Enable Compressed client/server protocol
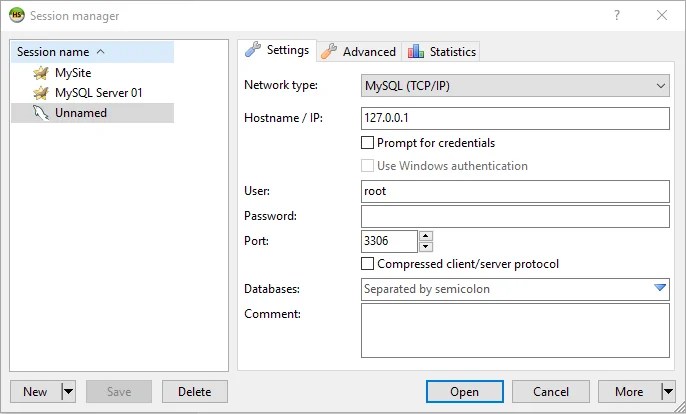This screenshot has width=686, height=414. coord(368,264)
